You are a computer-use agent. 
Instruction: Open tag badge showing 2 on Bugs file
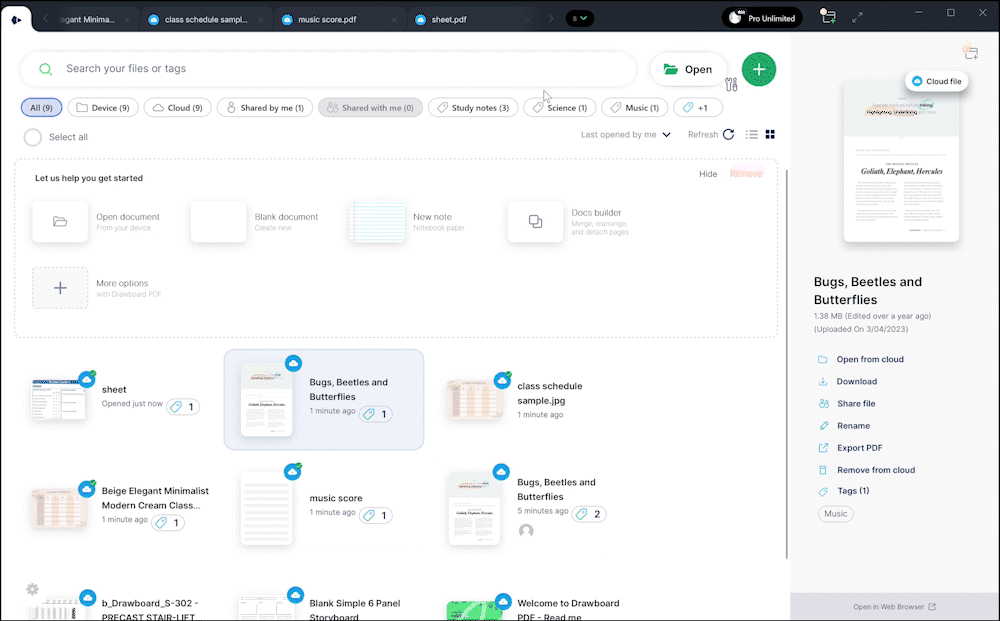(x=589, y=514)
